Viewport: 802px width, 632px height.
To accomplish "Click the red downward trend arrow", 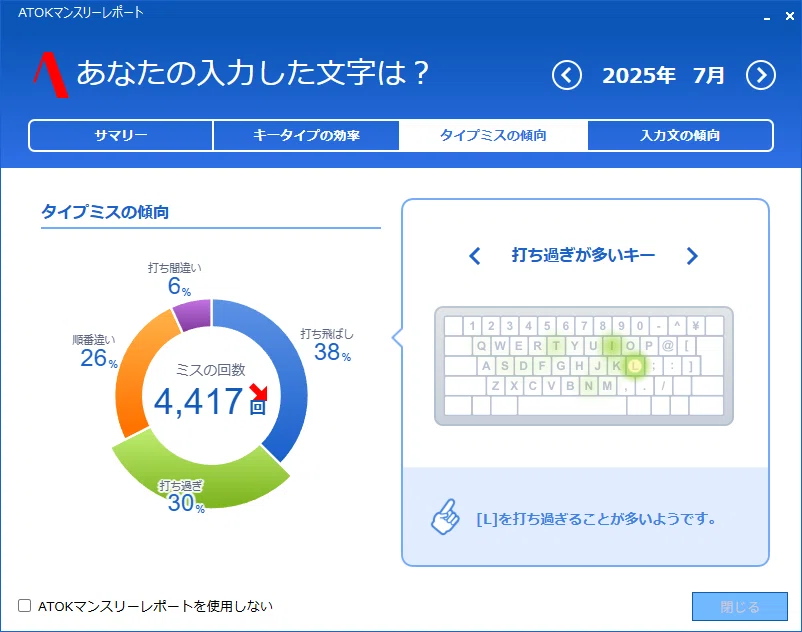I will (x=259, y=392).
